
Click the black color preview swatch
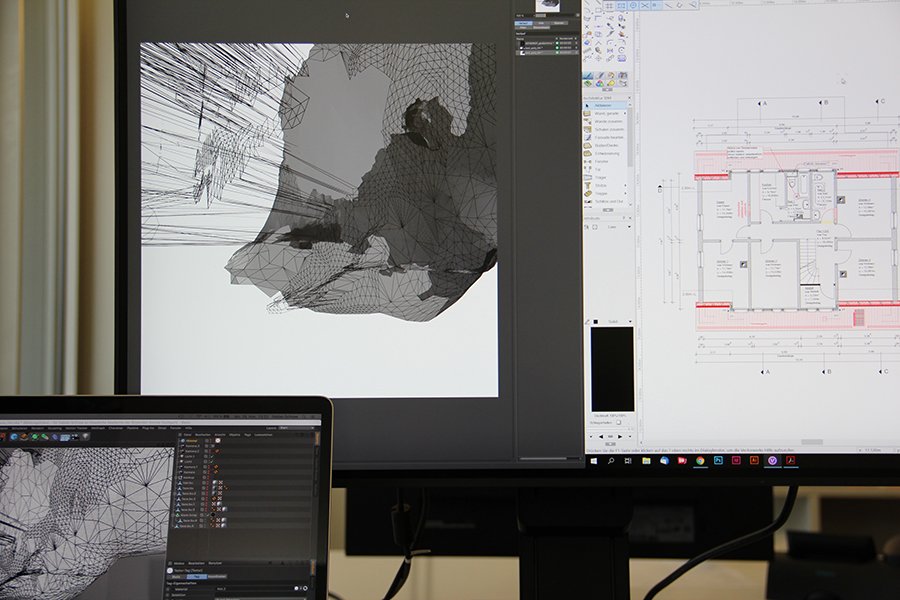[611, 368]
